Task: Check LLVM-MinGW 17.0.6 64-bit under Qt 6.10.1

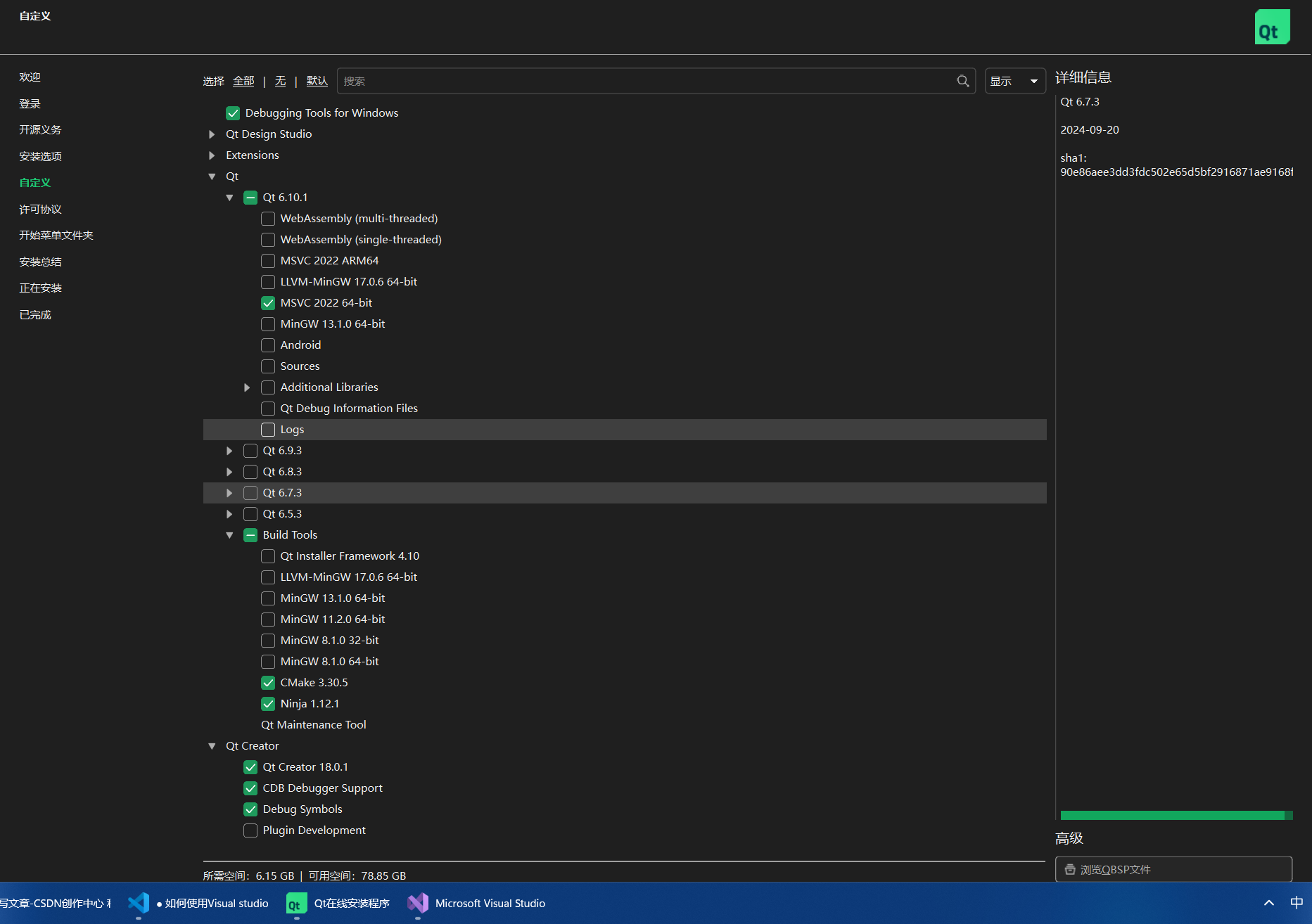Action: point(268,282)
